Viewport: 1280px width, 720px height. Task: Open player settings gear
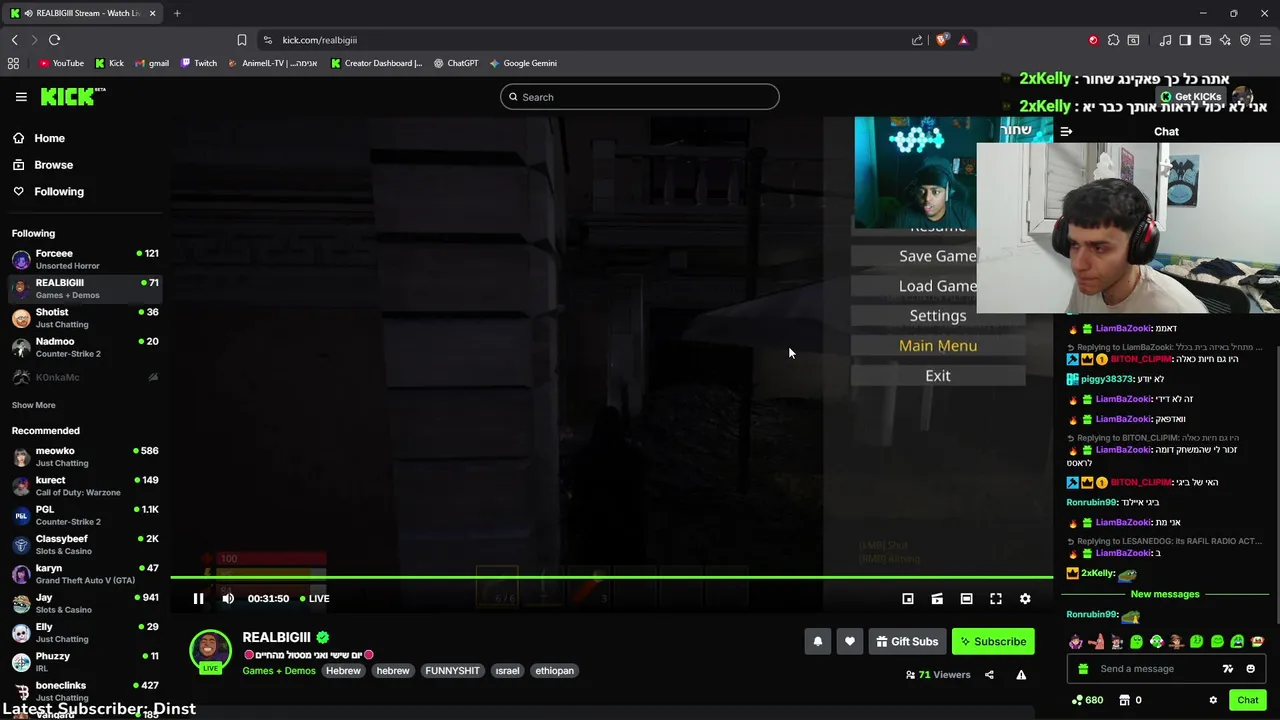[x=1025, y=598]
